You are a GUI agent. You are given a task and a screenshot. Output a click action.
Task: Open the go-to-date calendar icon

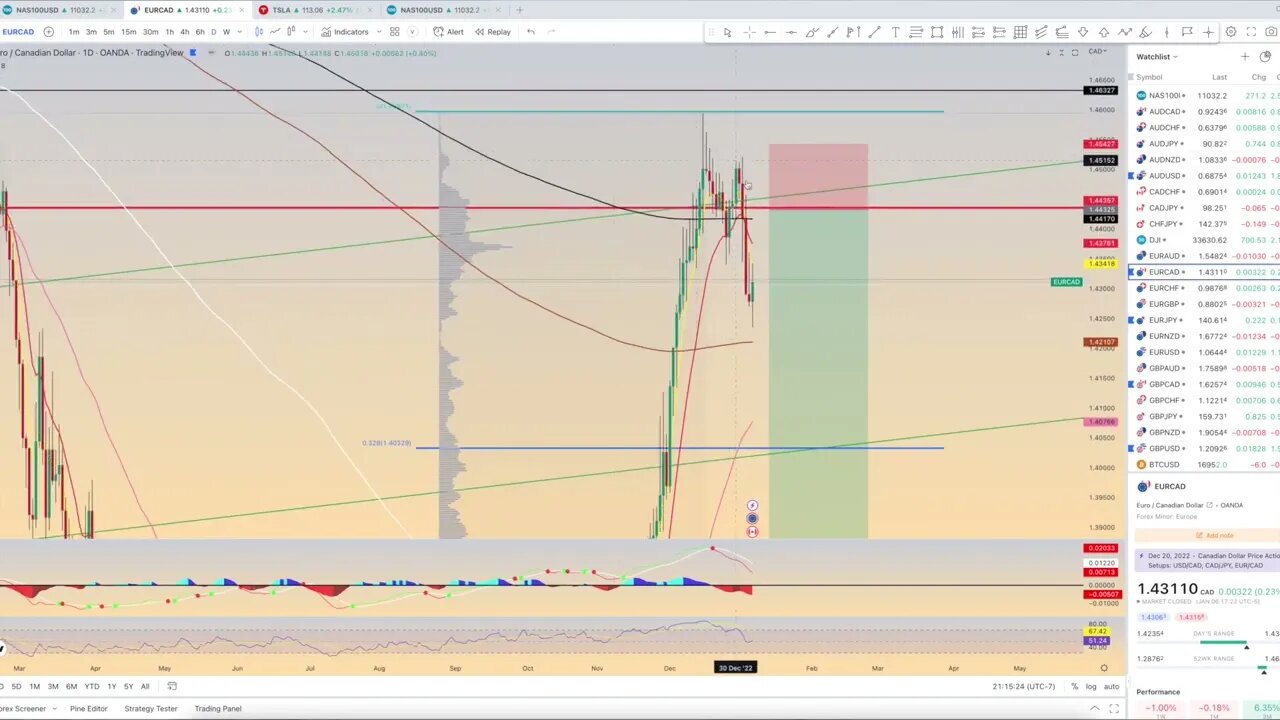point(172,686)
